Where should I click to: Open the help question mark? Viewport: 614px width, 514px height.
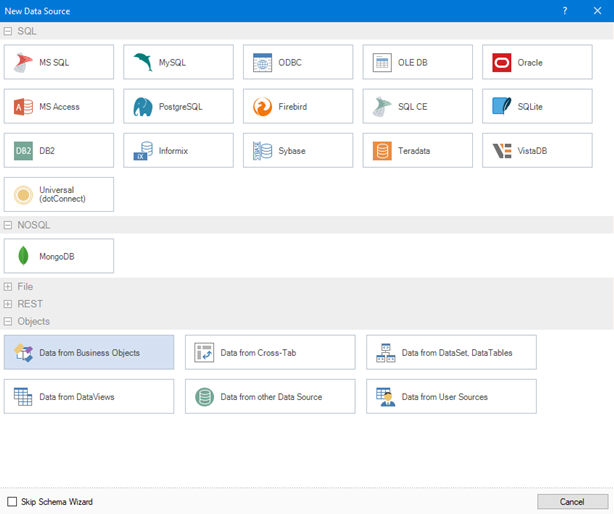tap(564, 11)
